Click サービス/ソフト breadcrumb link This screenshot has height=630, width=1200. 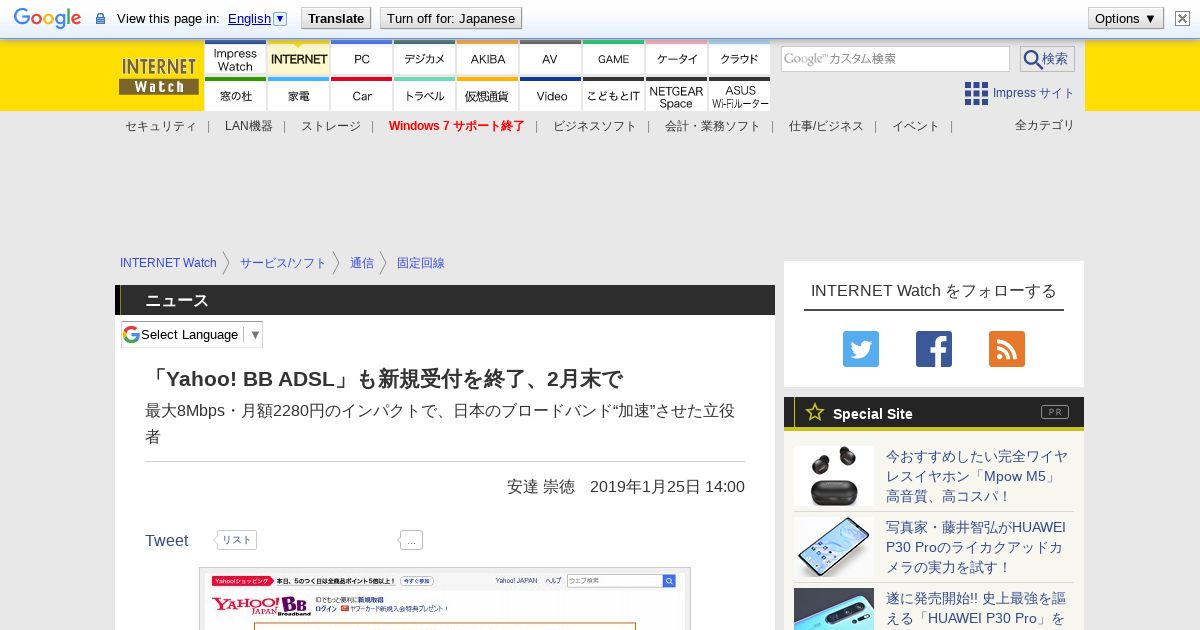[x=283, y=263]
